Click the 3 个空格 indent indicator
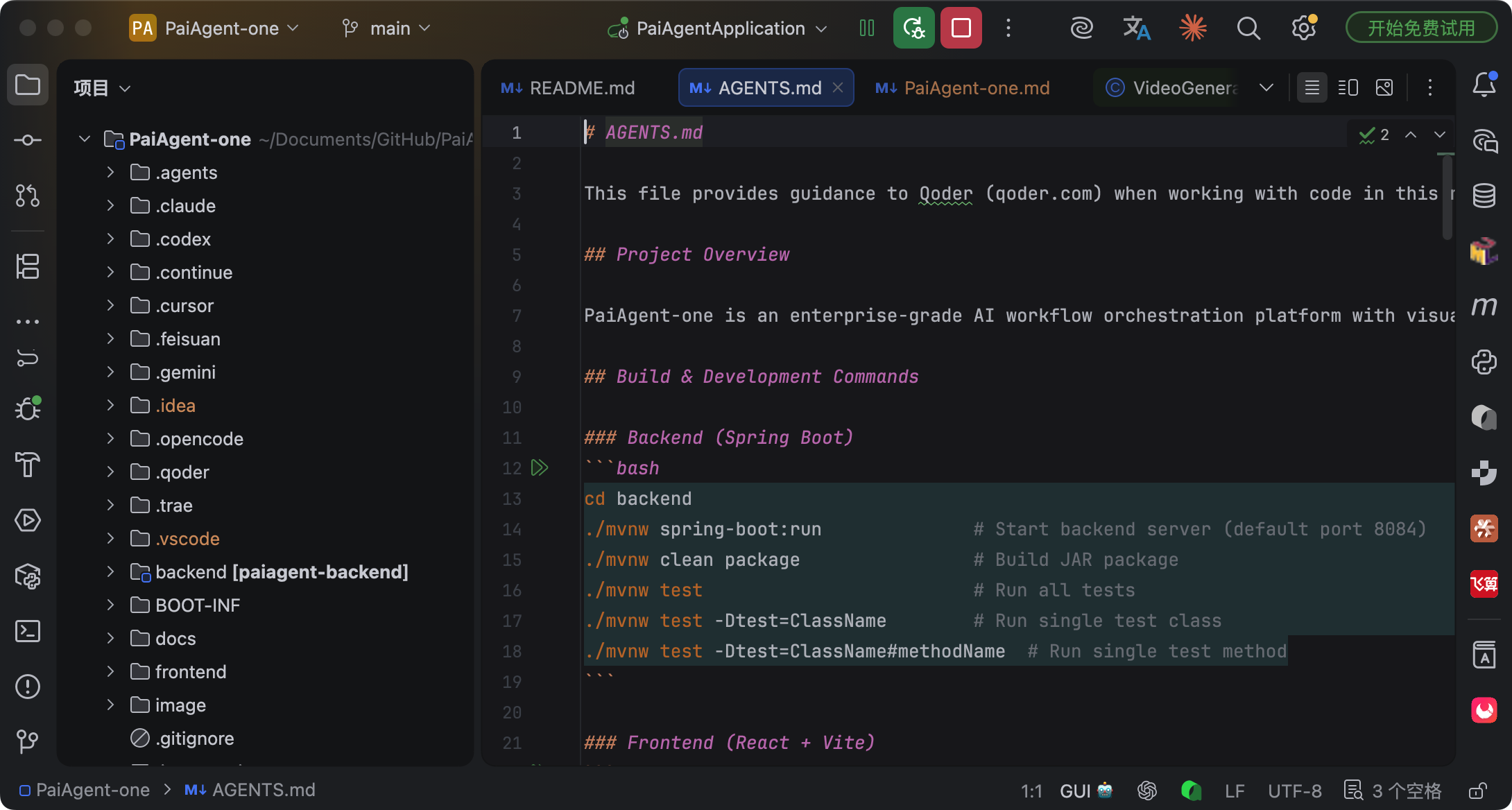 coord(1393,791)
